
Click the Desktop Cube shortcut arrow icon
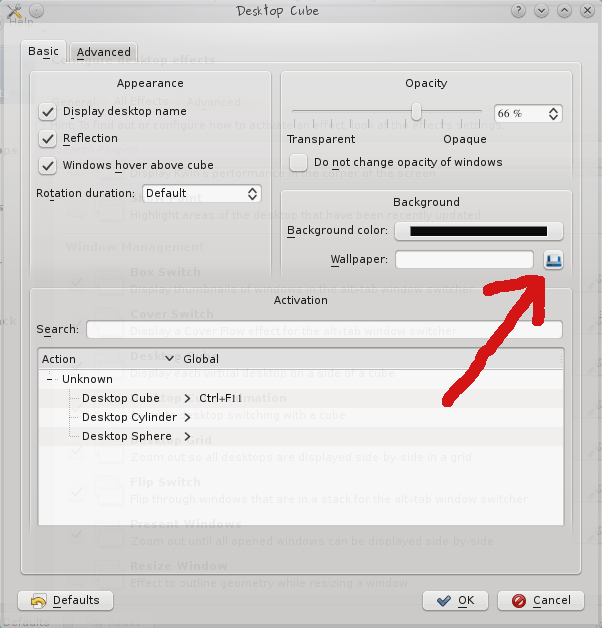187,398
